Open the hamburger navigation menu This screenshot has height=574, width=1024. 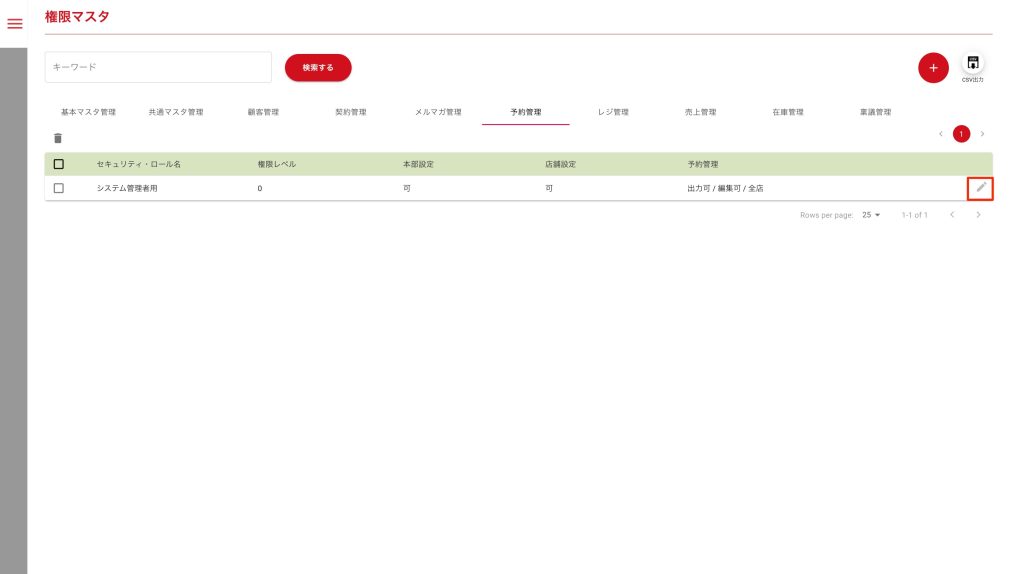15,24
